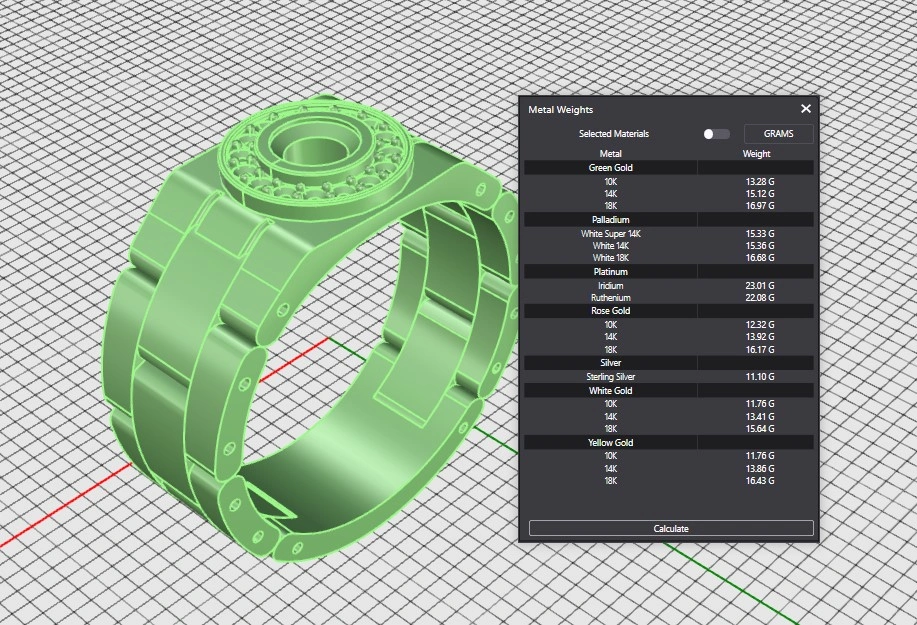Select the Sterling Silver row
The width and height of the screenshot is (917, 625).
click(x=610, y=377)
